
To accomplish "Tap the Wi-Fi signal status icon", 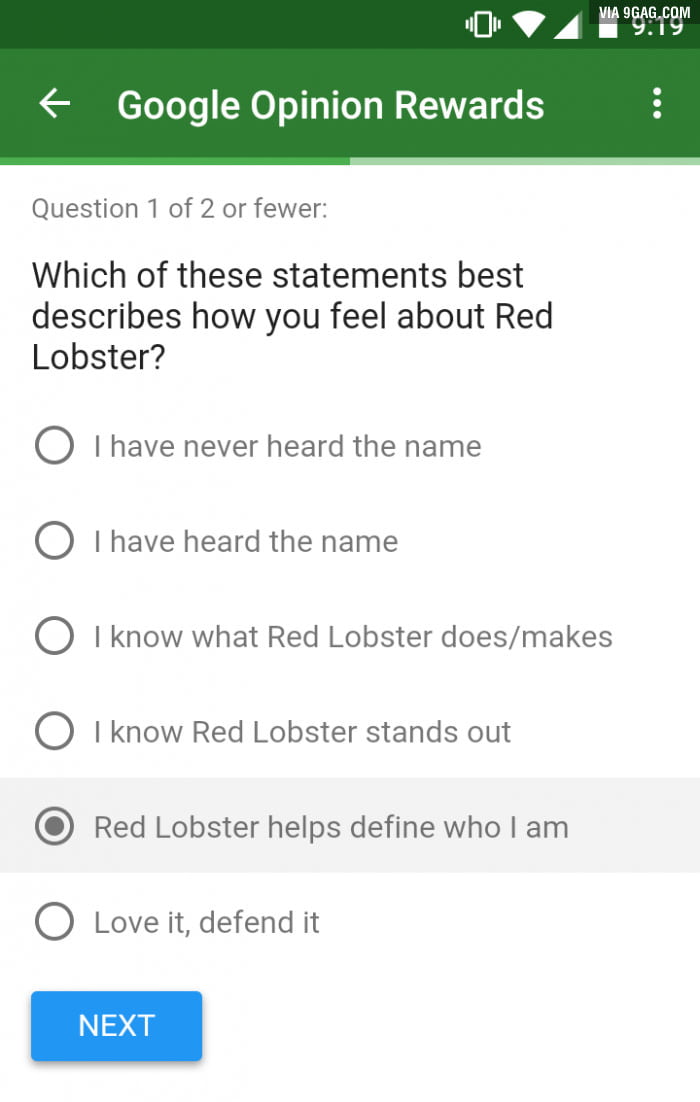I will (526, 25).
